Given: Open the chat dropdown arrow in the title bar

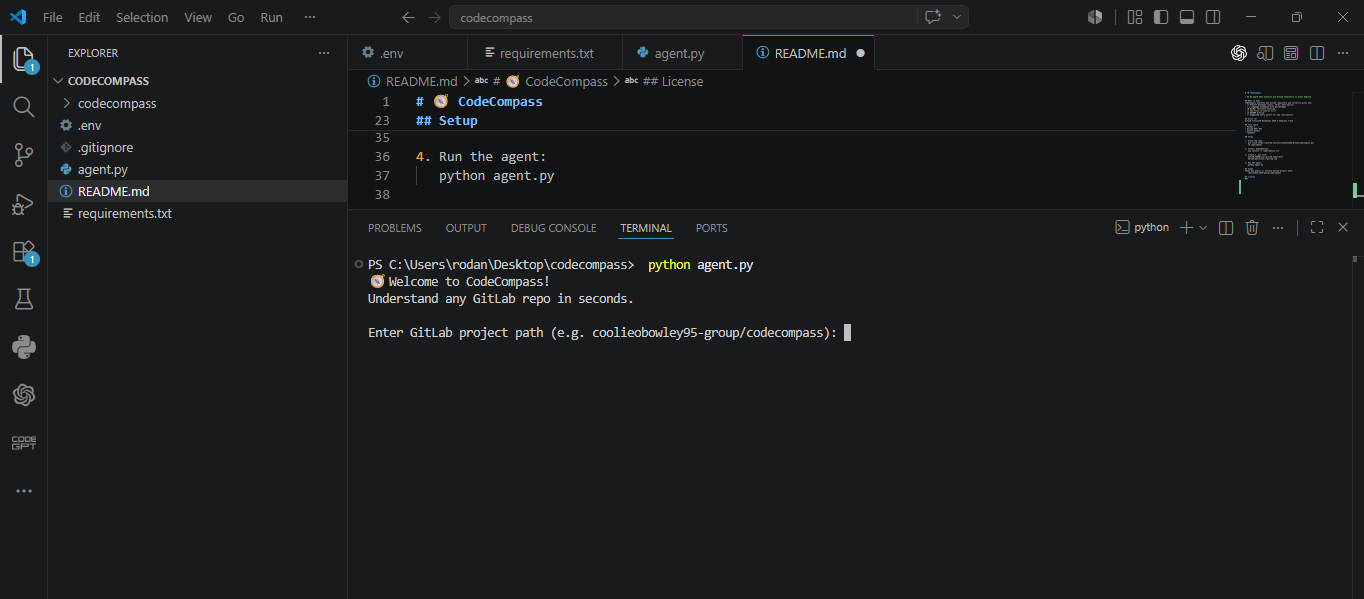Looking at the screenshot, I should pyautogui.click(x=957, y=17).
